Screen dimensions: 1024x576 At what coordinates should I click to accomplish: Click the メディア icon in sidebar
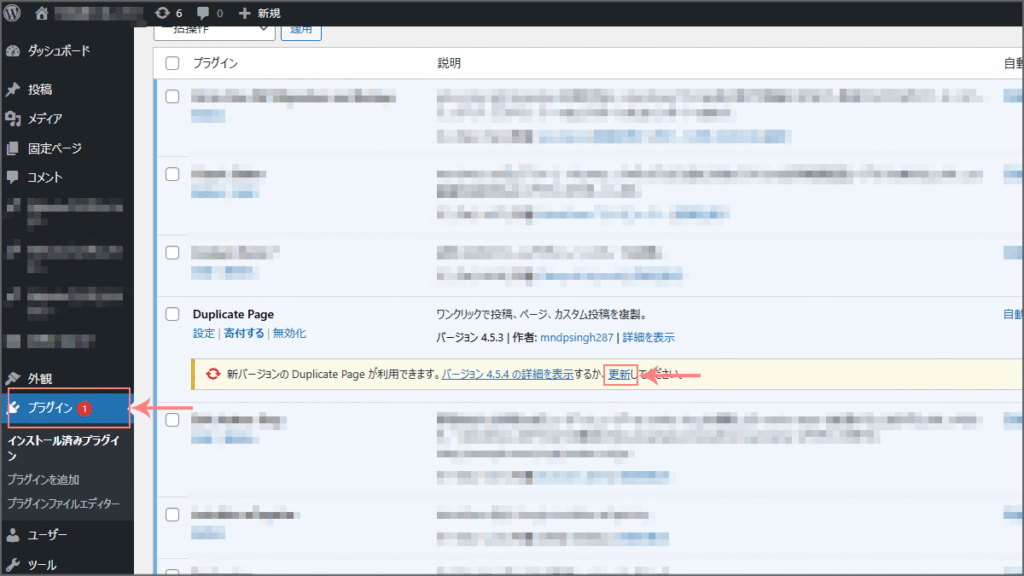[x=13, y=119]
